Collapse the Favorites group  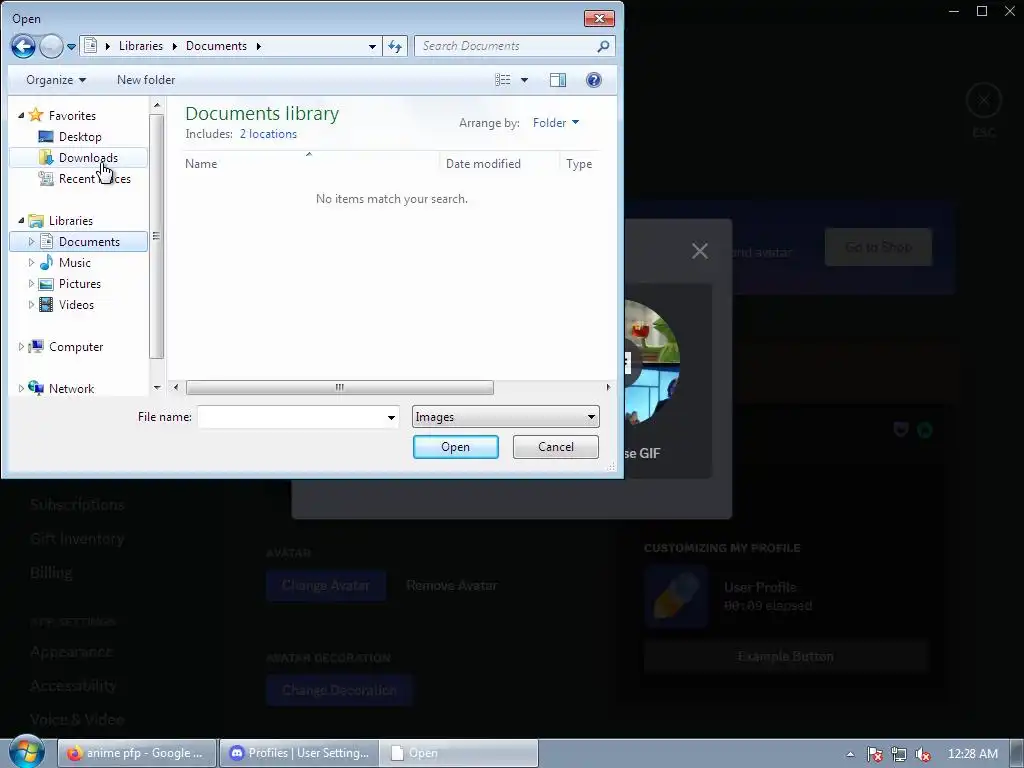coord(21,115)
